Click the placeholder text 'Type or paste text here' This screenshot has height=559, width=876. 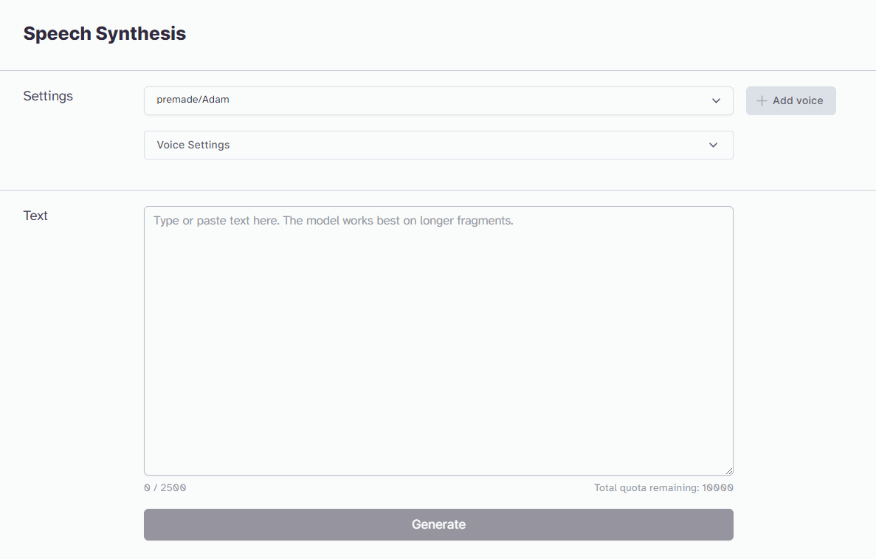point(333,220)
